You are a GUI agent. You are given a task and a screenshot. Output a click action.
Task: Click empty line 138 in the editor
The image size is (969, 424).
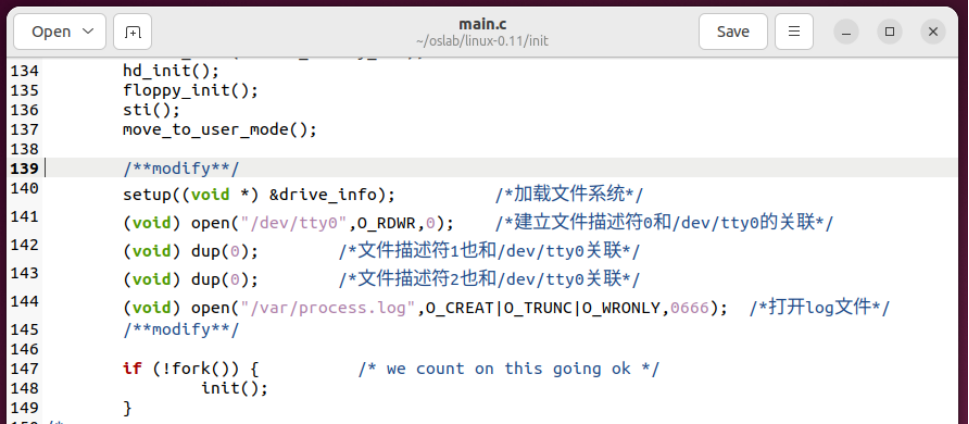(x=501, y=149)
